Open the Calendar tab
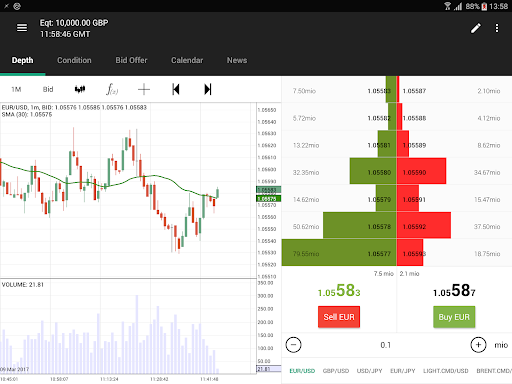 (x=187, y=60)
